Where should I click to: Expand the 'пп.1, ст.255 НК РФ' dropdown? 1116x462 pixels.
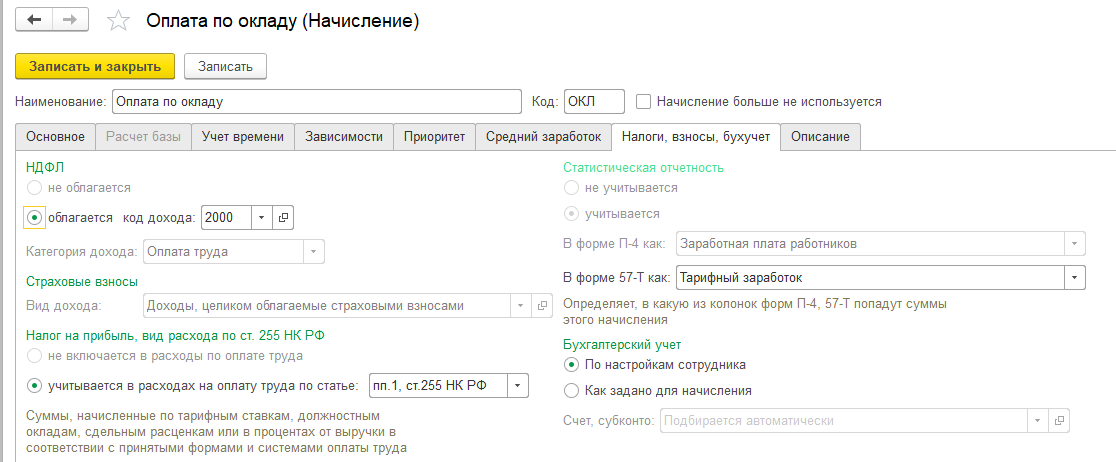point(517,386)
